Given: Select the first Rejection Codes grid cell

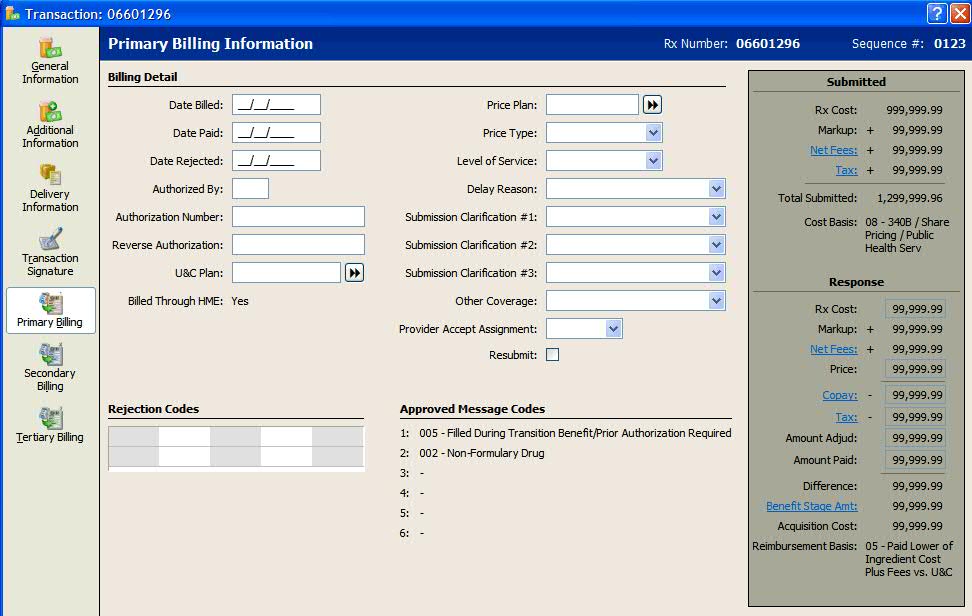Looking at the screenshot, I should [133, 436].
